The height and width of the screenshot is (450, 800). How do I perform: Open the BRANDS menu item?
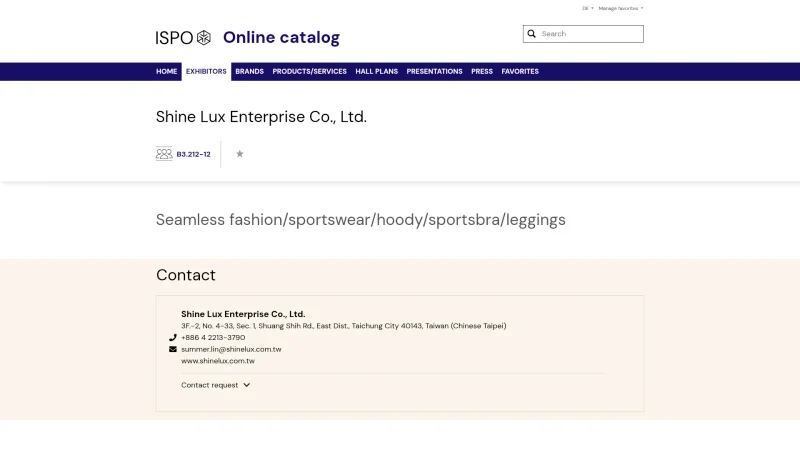pos(249,71)
